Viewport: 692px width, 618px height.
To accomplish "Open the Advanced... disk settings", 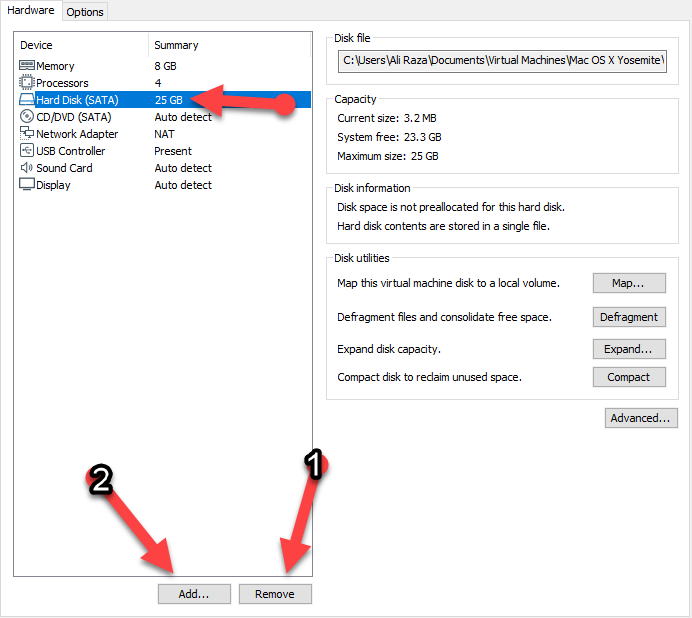I will [641, 418].
